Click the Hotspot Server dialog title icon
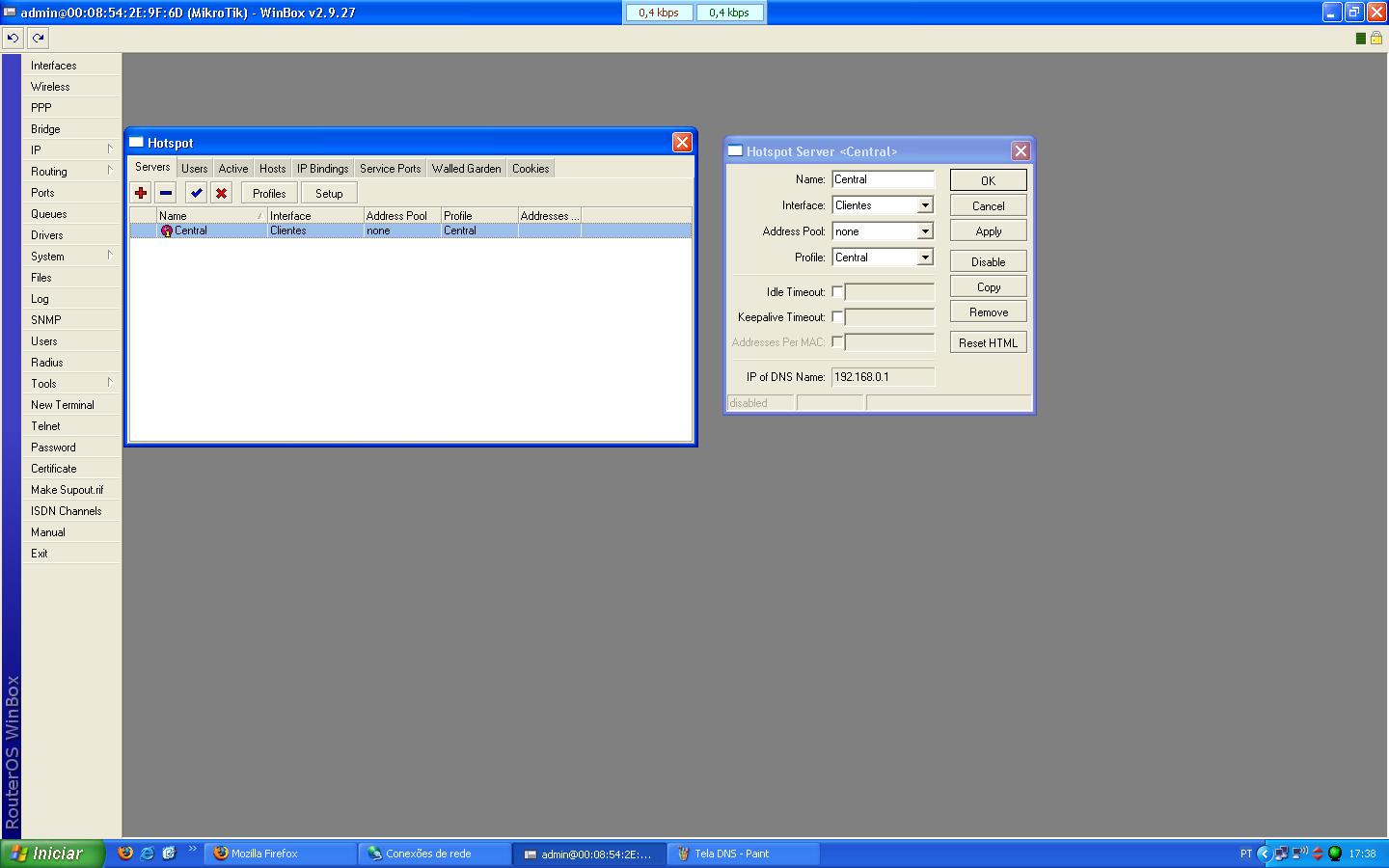 735,151
